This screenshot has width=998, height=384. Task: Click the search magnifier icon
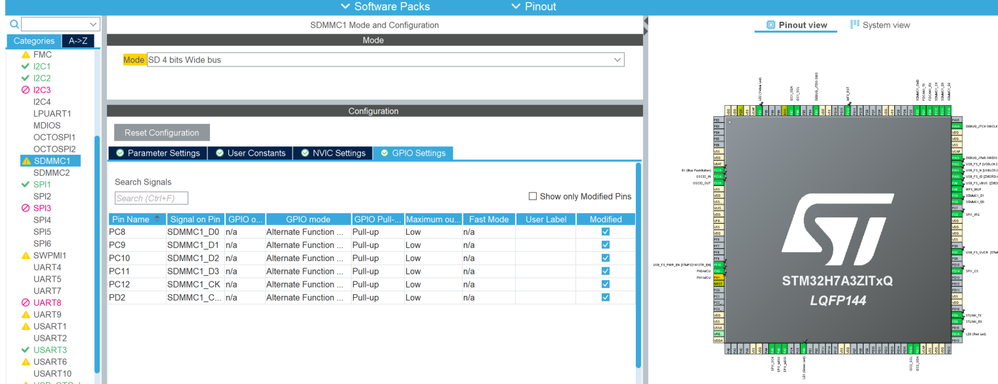[15, 24]
